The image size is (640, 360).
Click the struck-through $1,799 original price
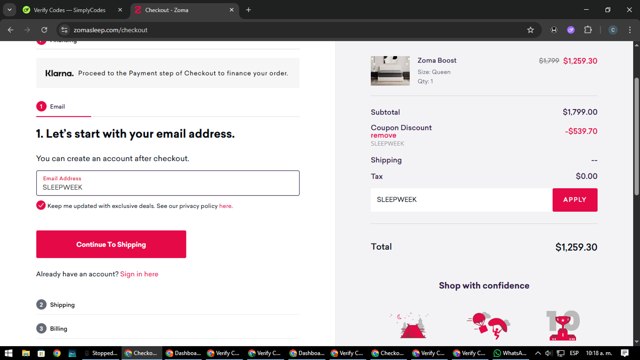[x=549, y=61]
